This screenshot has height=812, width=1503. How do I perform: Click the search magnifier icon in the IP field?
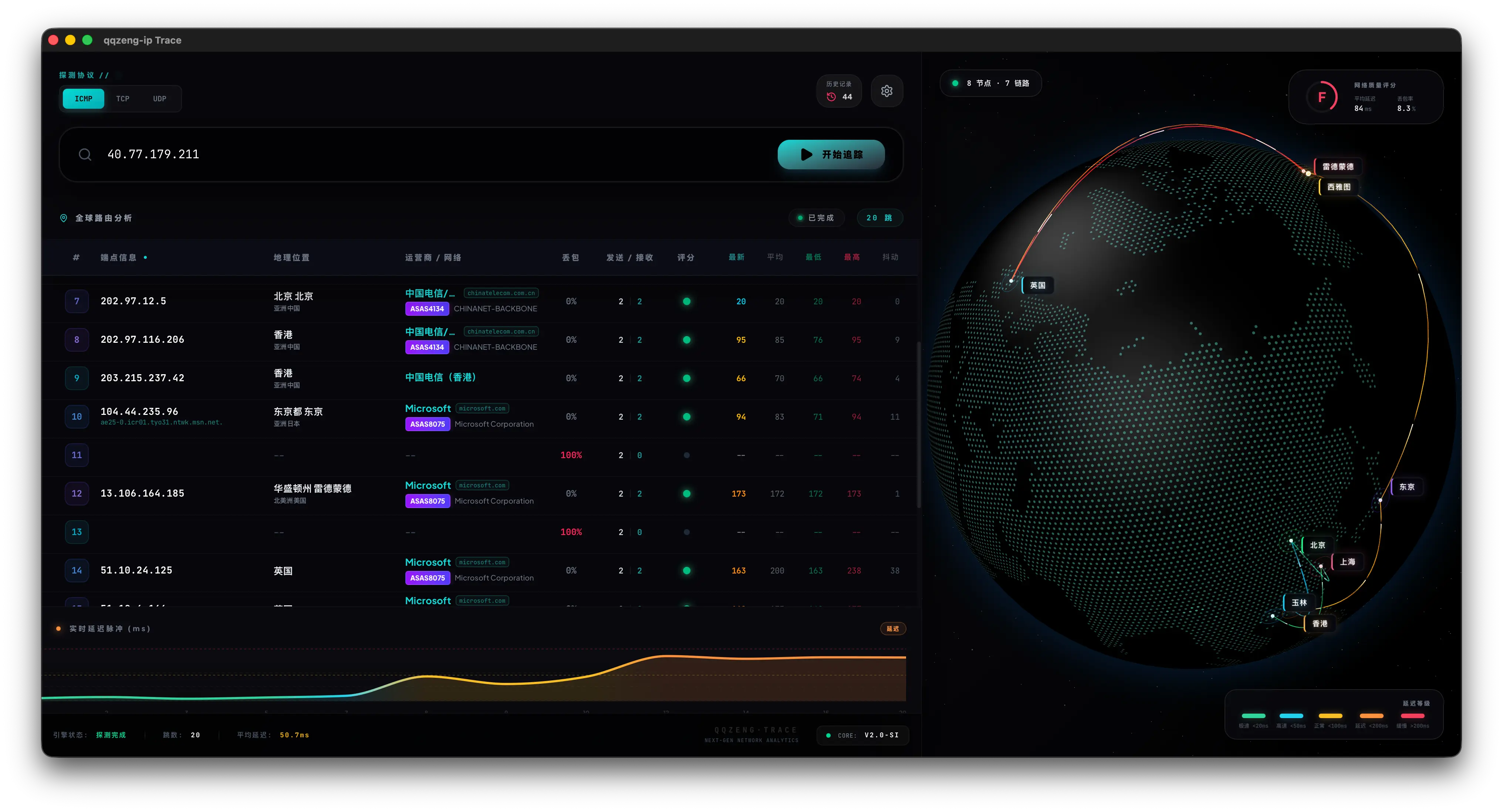85,154
